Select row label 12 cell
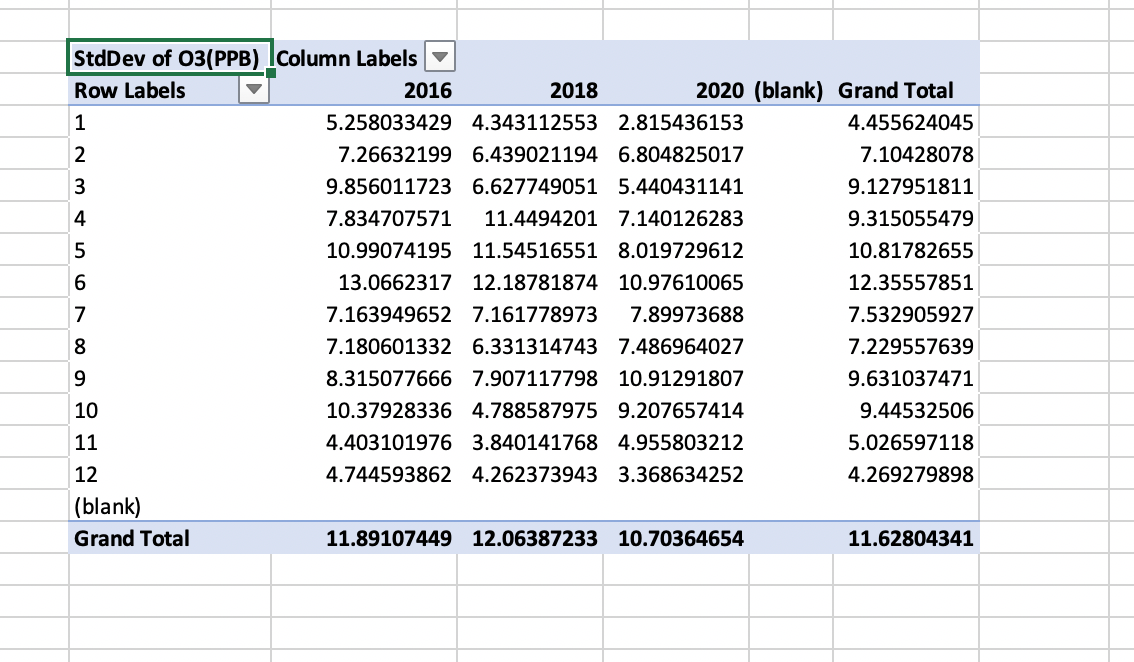Viewport: 1134px width, 662px height. pos(86,474)
